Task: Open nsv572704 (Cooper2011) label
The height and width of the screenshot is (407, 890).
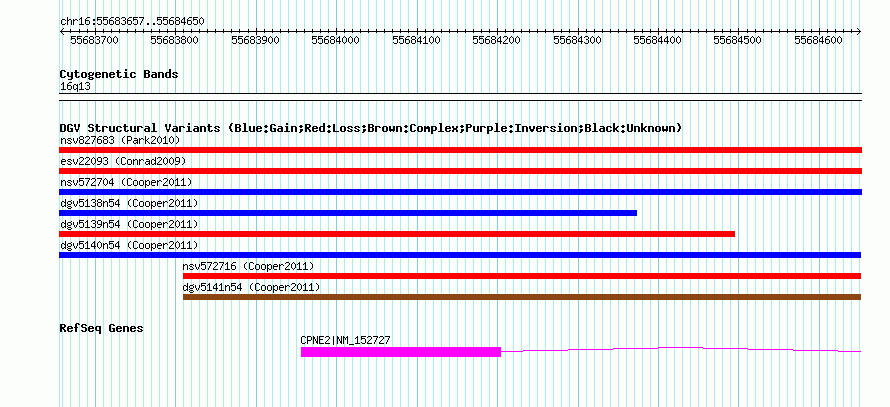Action: pyautogui.click(x=126, y=182)
